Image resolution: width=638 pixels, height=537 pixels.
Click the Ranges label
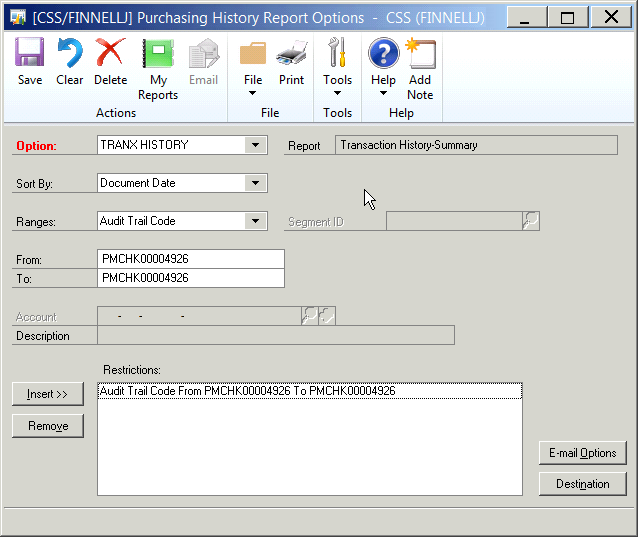[36, 222]
